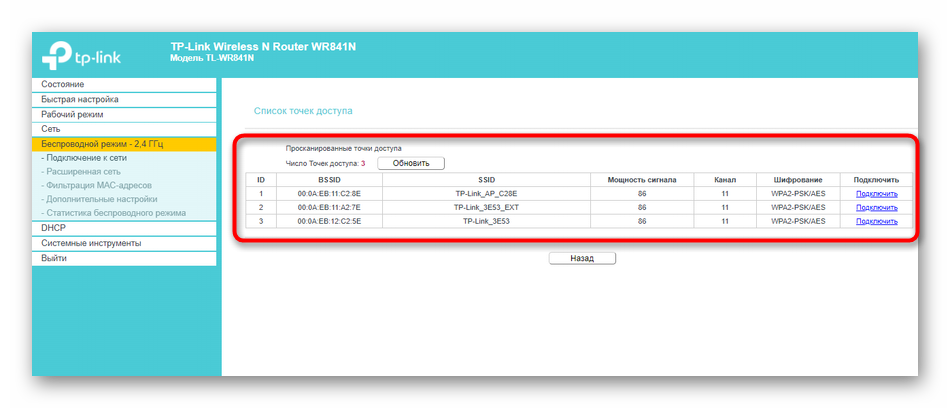950x408 pixels.
Task: Click Подключить for the TP-Link_3E53 row
Action: pyautogui.click(x=877, y=221)
